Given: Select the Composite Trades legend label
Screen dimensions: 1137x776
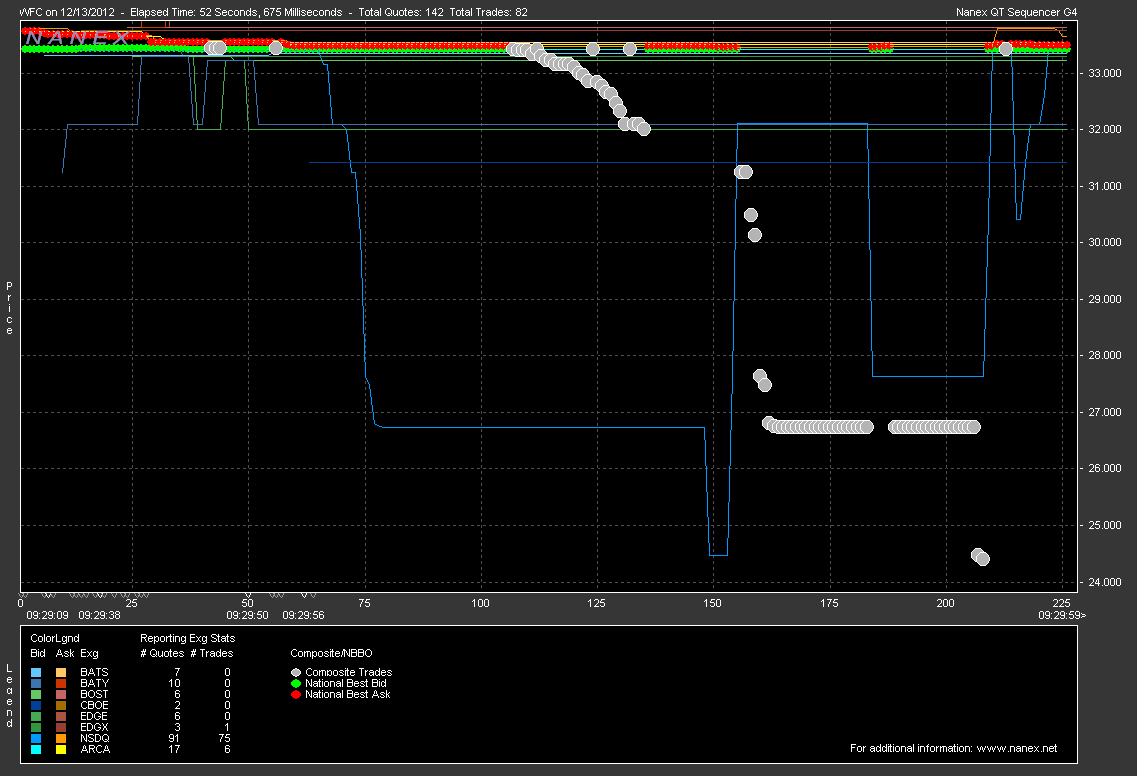Looking at the screenshot, I should pos(349,672).
